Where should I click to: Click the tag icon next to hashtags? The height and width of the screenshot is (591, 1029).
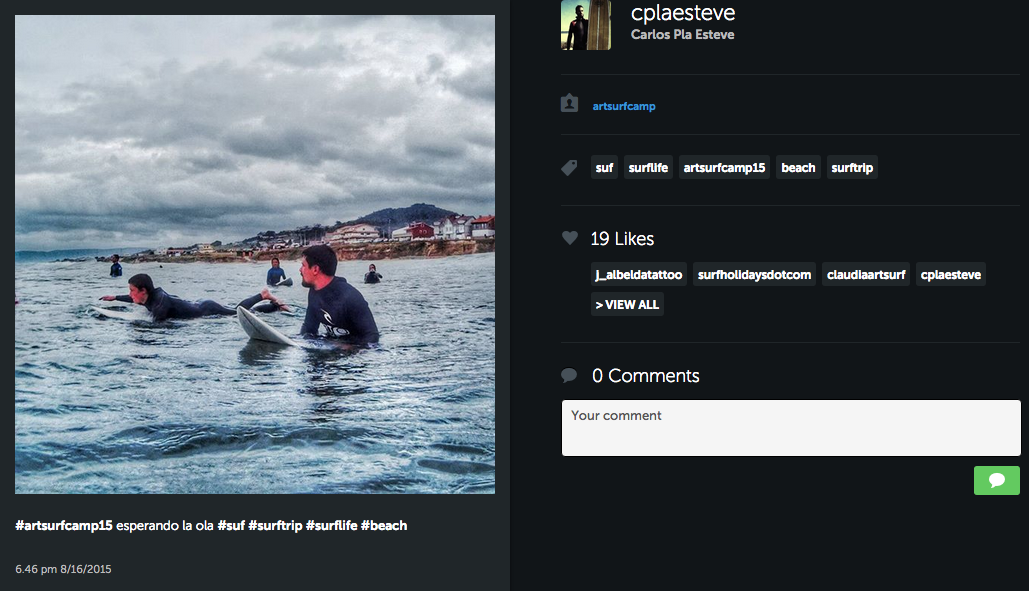(x=570, y=168)
